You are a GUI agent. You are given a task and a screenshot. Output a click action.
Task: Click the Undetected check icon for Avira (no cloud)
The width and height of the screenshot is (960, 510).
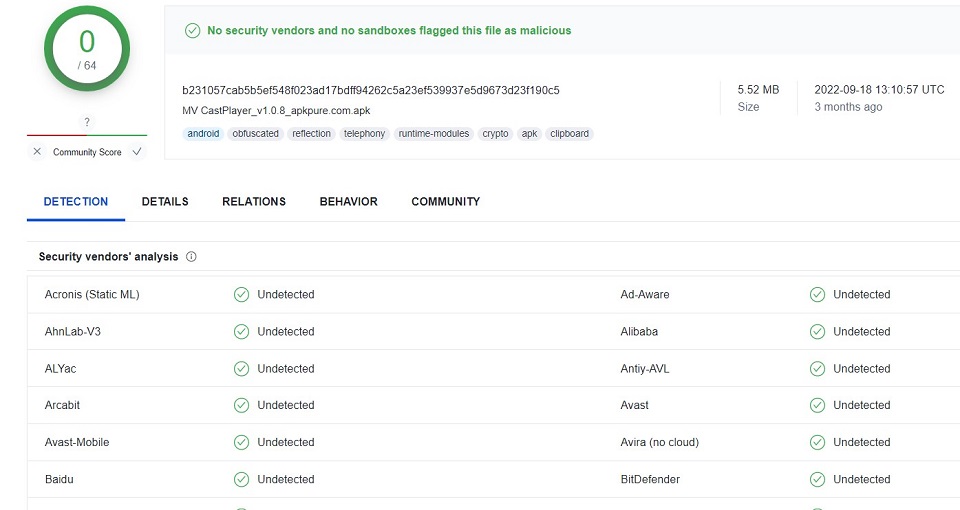817,442
